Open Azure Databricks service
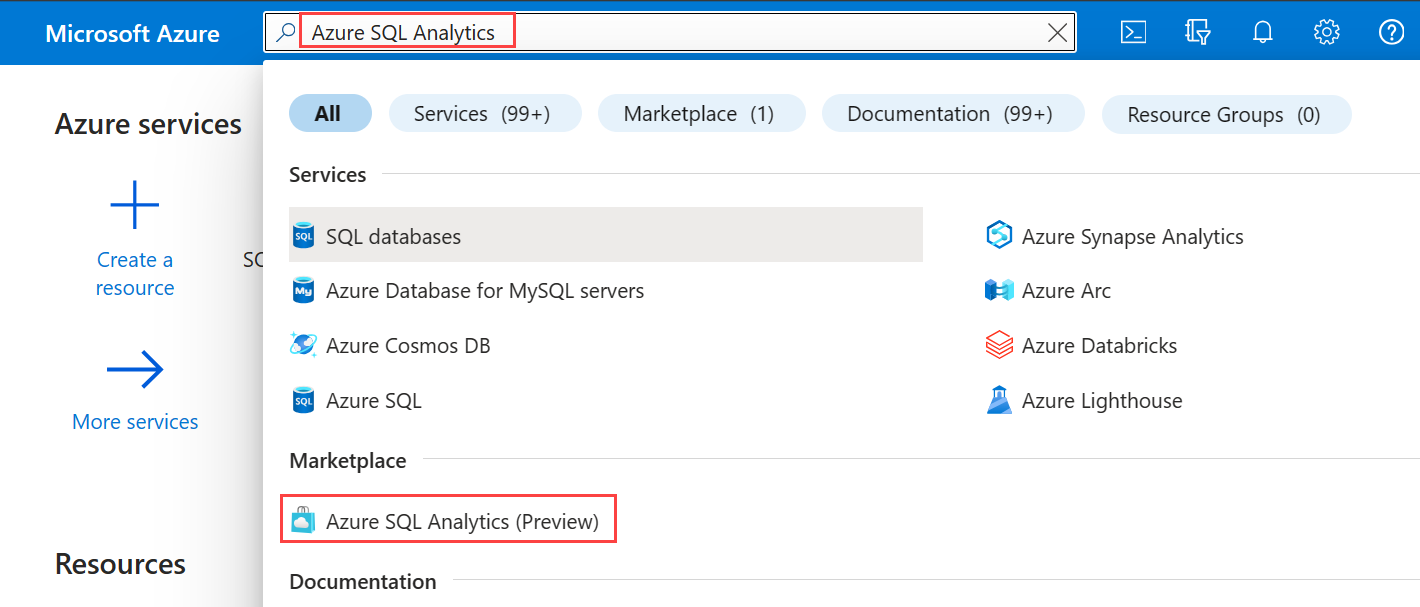 click(x=1099, y=345)
